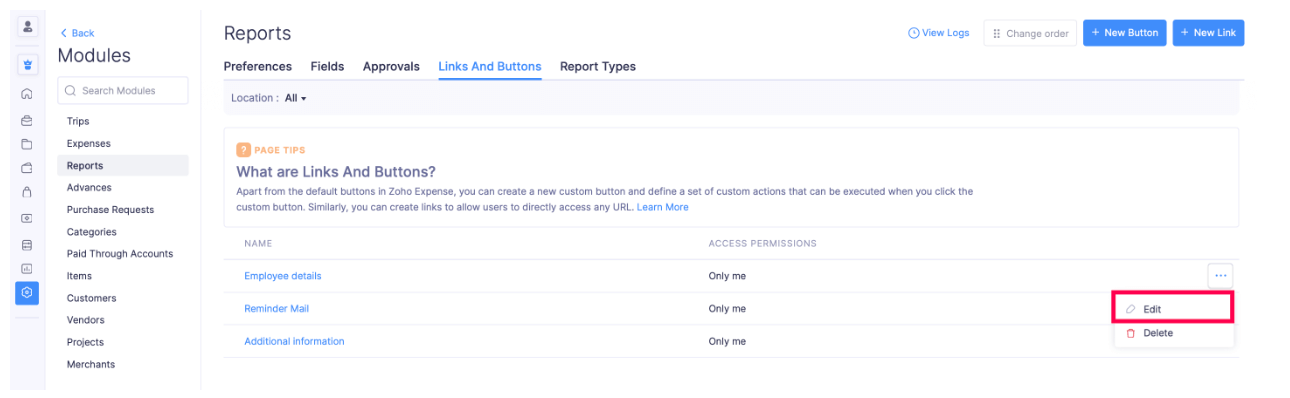This screenshot has width=1290, height=398.
Task: Click the three-dots menu for Employee details
Action: (x=1220, y=275)
